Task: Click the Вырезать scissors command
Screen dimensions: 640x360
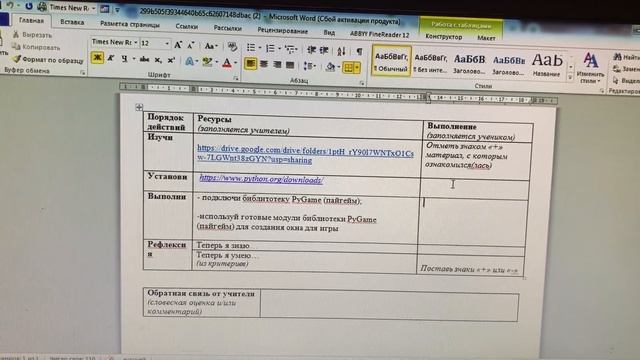Action: click(x=32, y=35)
